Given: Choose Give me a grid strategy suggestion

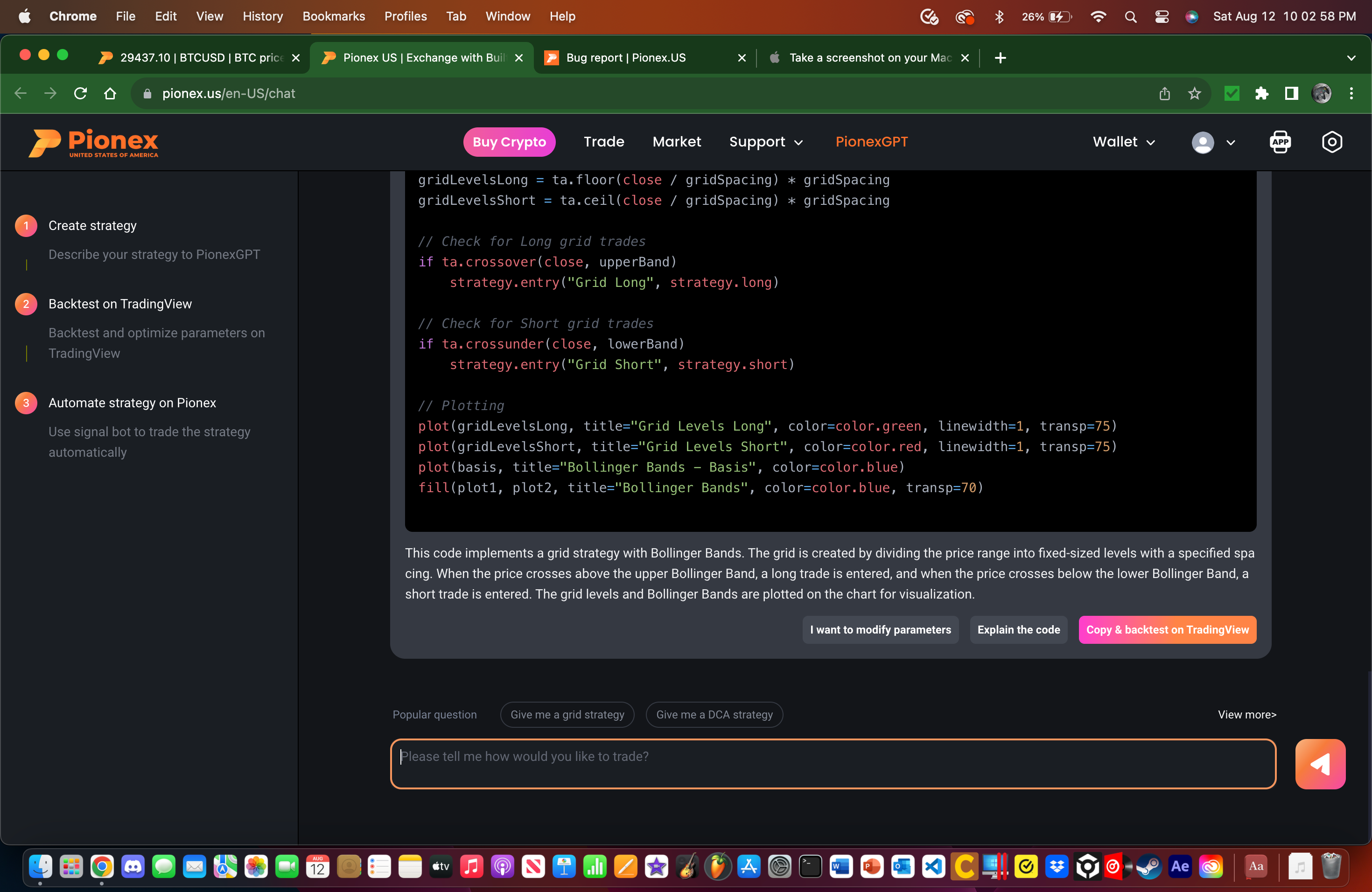Looking at the screenshot, I should [567, 715].
